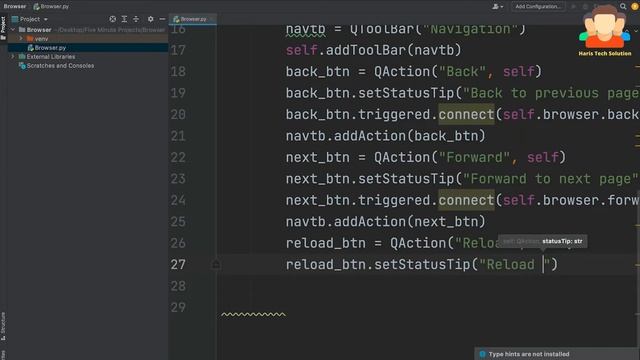Place cursor in "Reload " string on line 27

(x=514, y=264)
